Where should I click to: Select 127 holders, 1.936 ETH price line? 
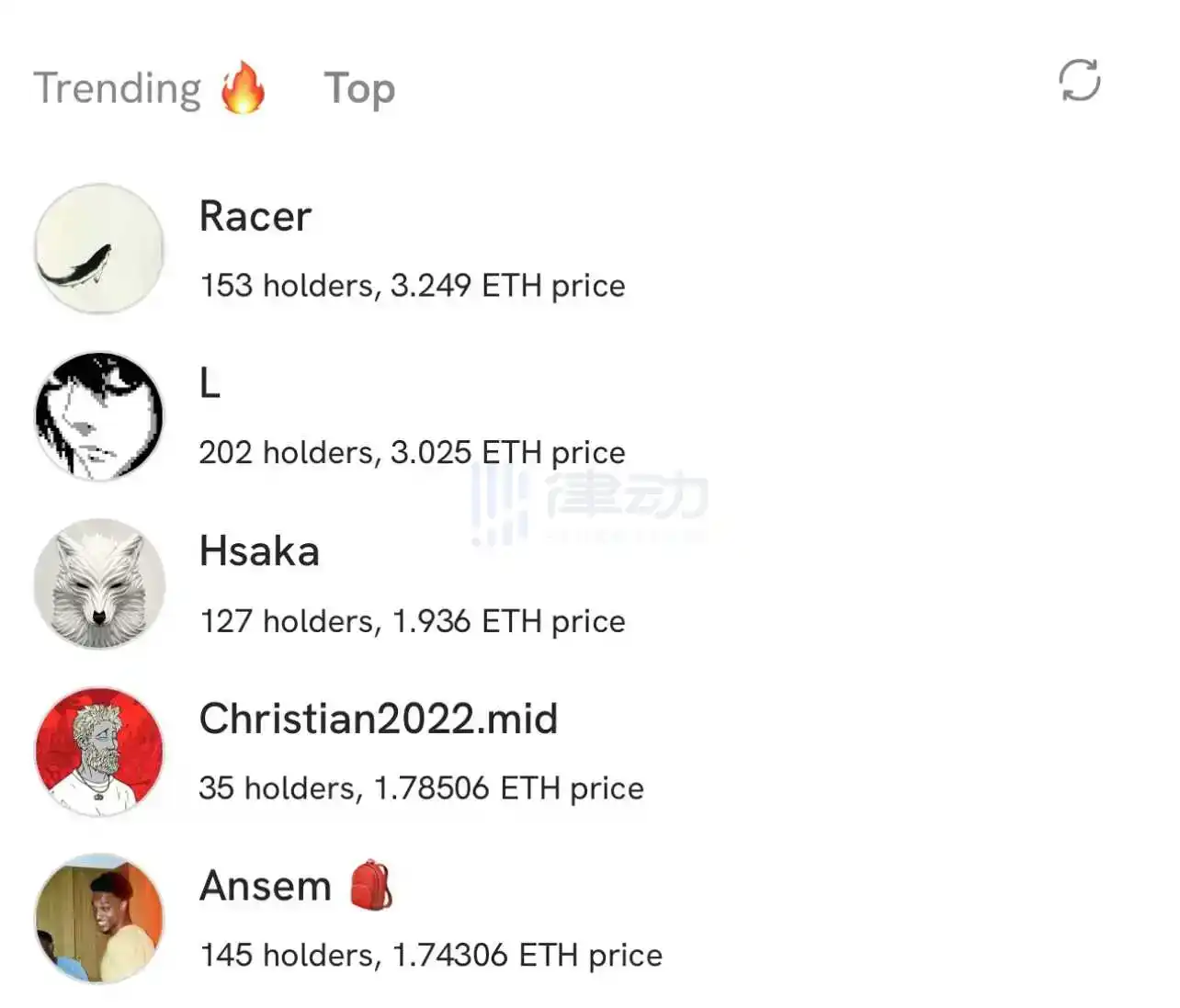413,621
